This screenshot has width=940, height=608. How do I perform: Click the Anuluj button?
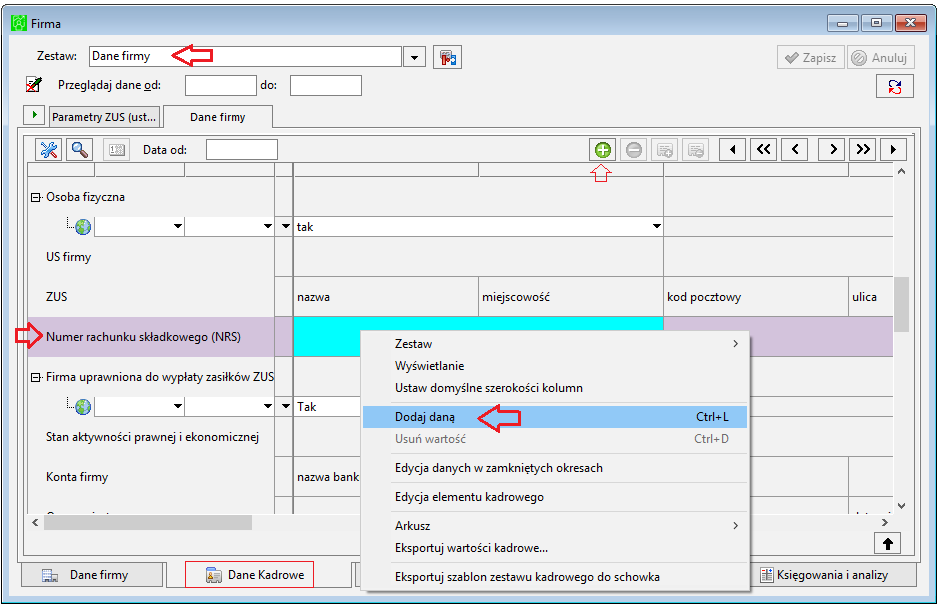(881, 58)
